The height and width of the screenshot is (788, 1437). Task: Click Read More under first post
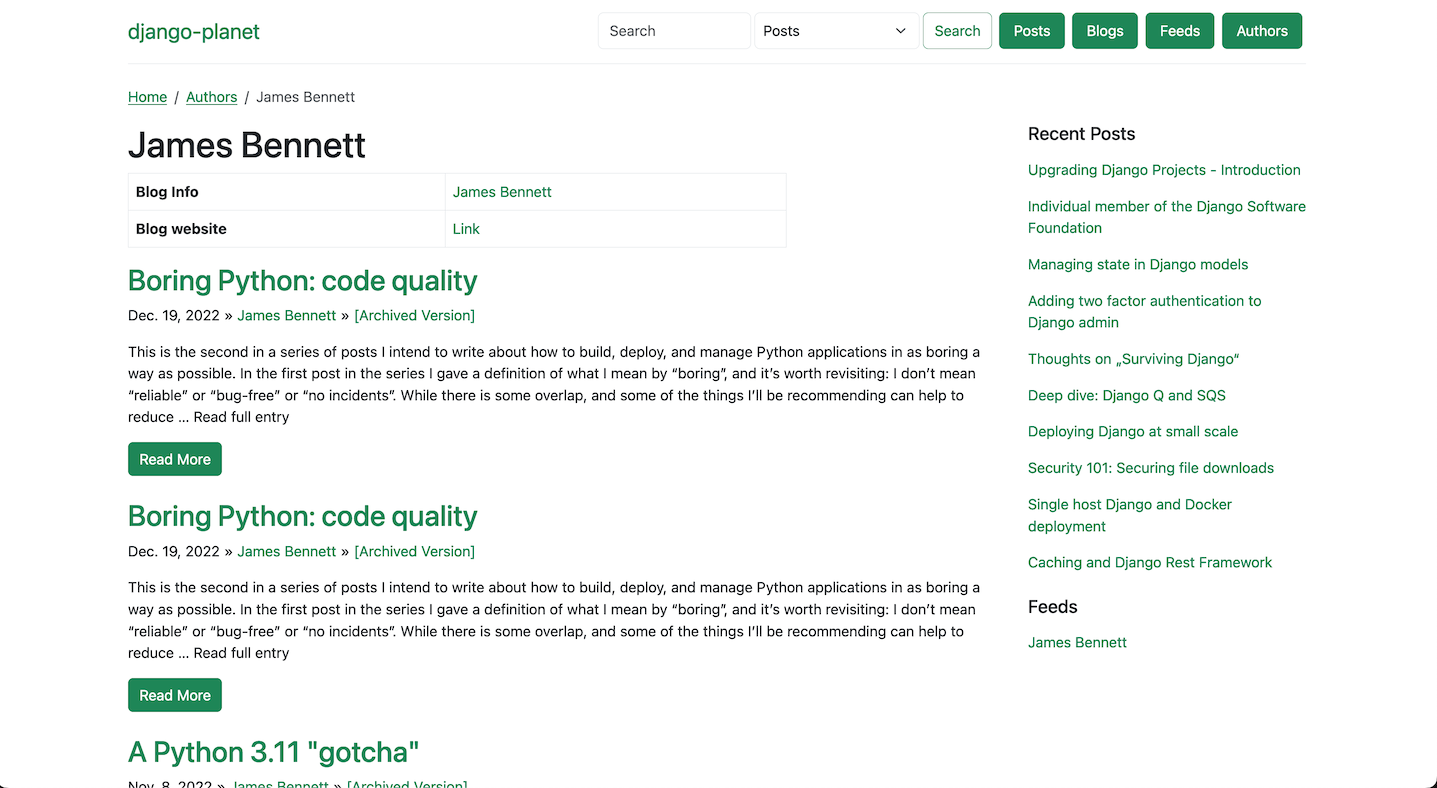[175, 459]
